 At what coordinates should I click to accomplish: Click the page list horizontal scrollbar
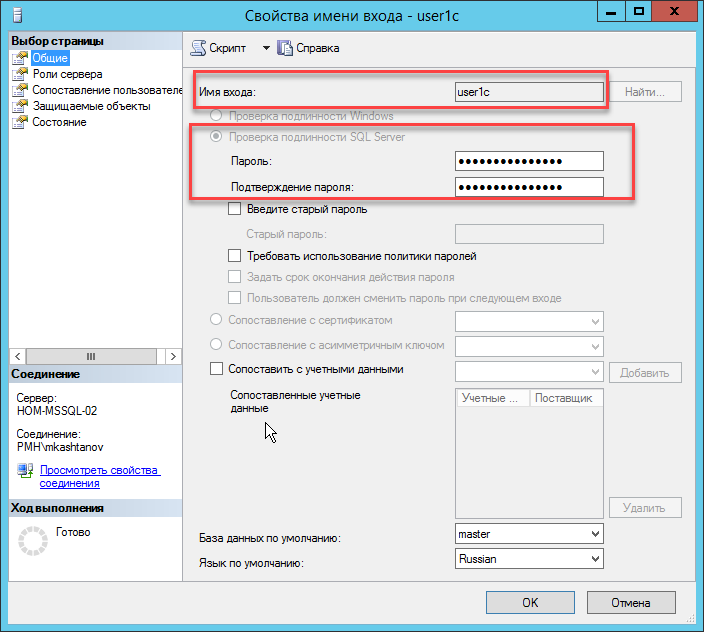pyautogui.click(x=90, y=356)
